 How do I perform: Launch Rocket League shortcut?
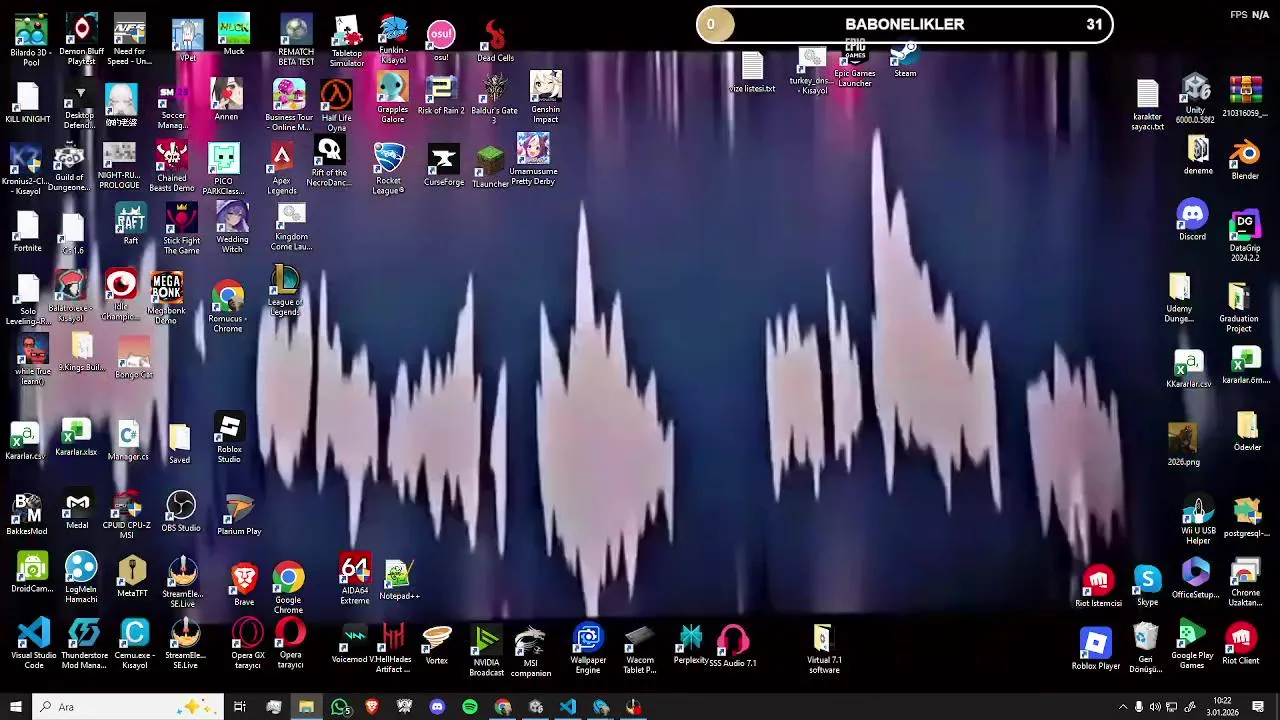[x=388, y=168]
